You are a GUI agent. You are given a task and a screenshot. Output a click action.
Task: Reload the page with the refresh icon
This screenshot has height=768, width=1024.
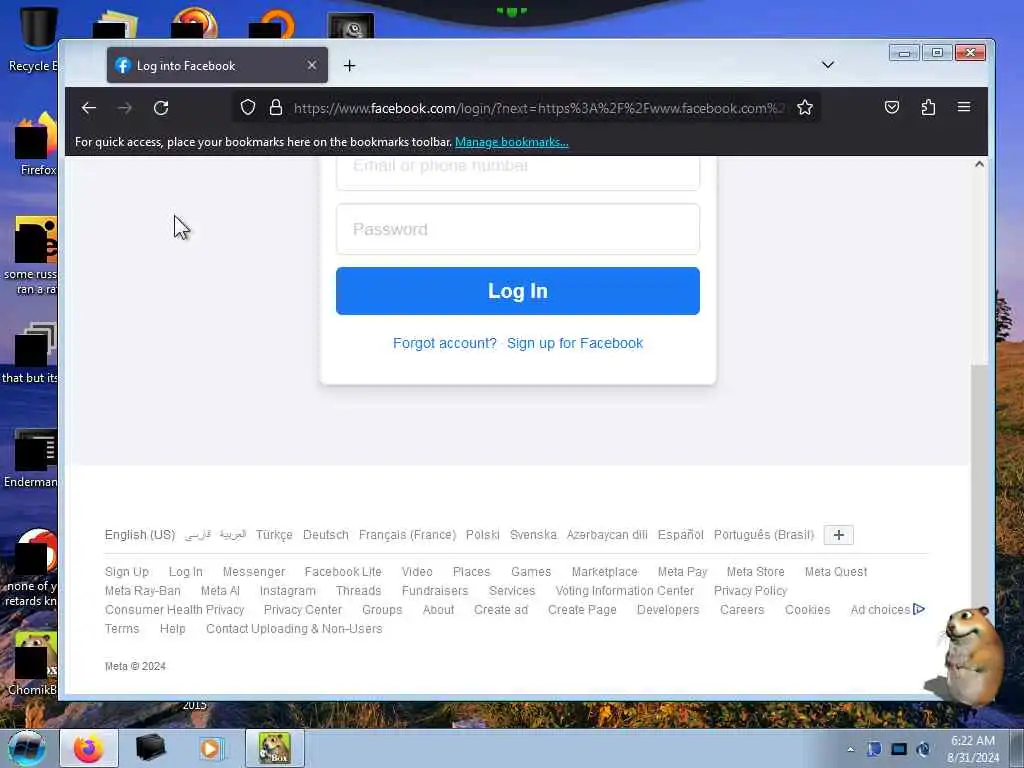(x=161, y=108)
